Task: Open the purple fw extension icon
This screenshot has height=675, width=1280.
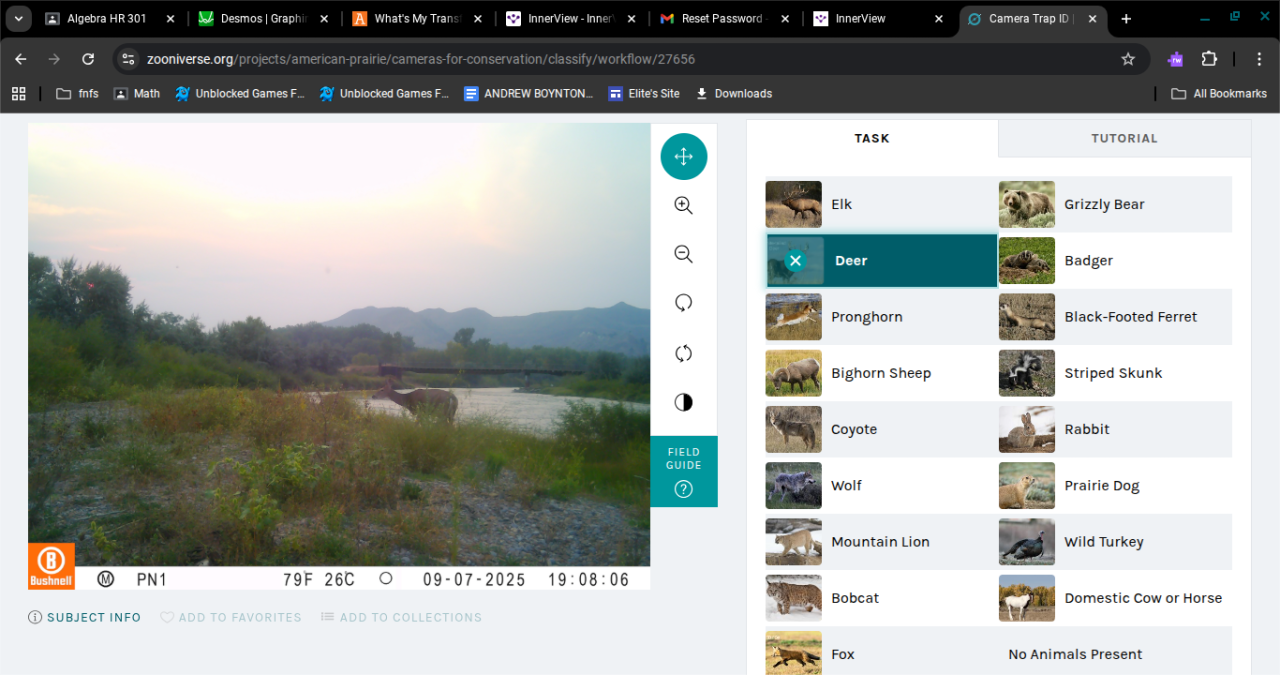Action: [1176, 59]
